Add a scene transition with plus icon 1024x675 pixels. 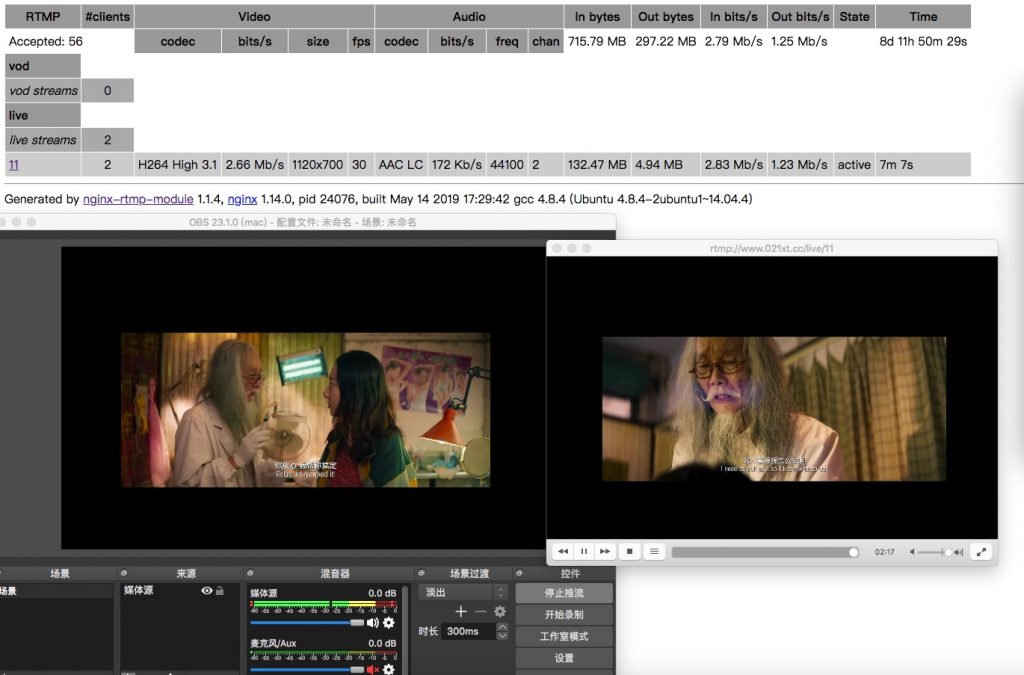[x=461, y=612]
